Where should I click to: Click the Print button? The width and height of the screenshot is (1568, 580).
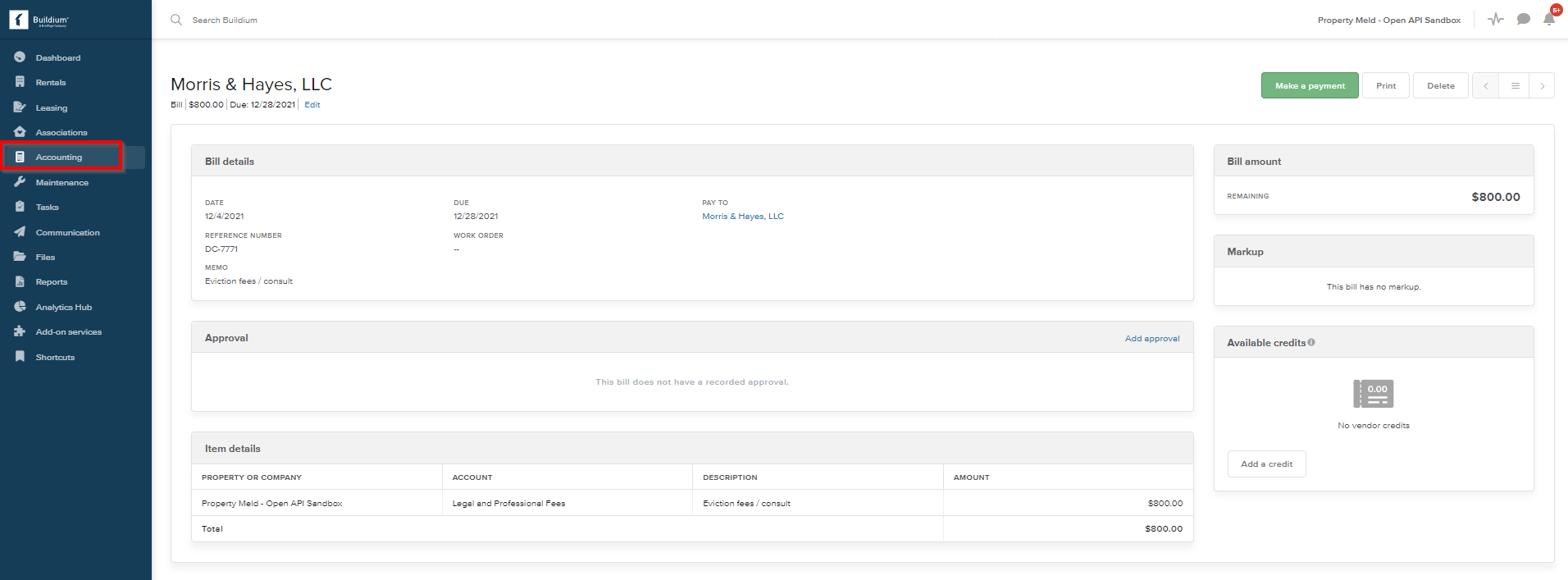click(x=1385, y=86)
